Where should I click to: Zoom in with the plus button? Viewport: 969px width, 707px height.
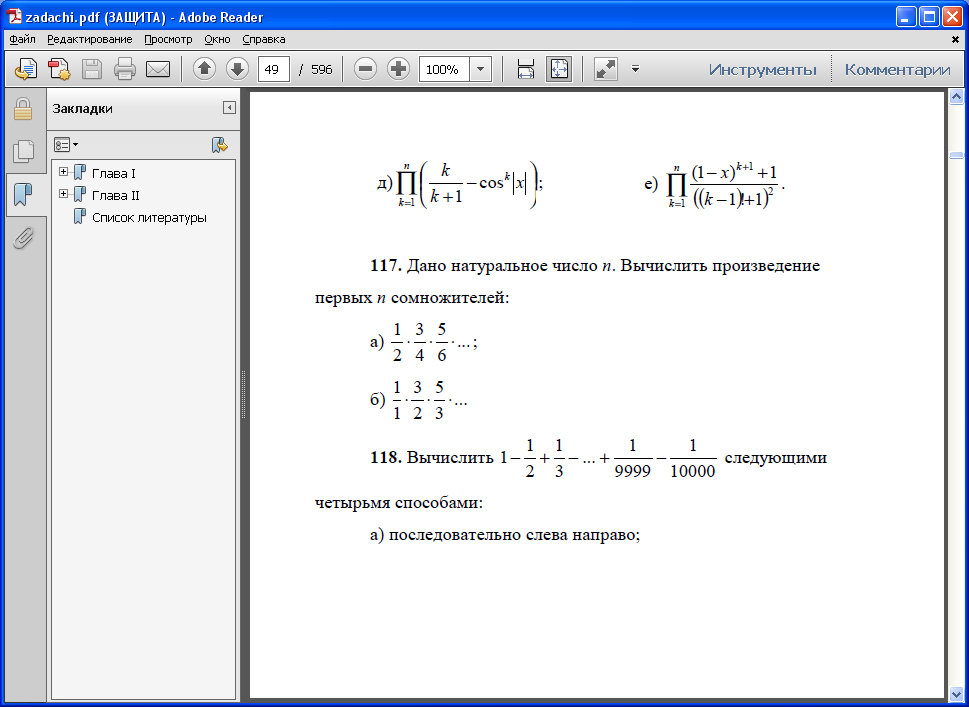(399, 69)
